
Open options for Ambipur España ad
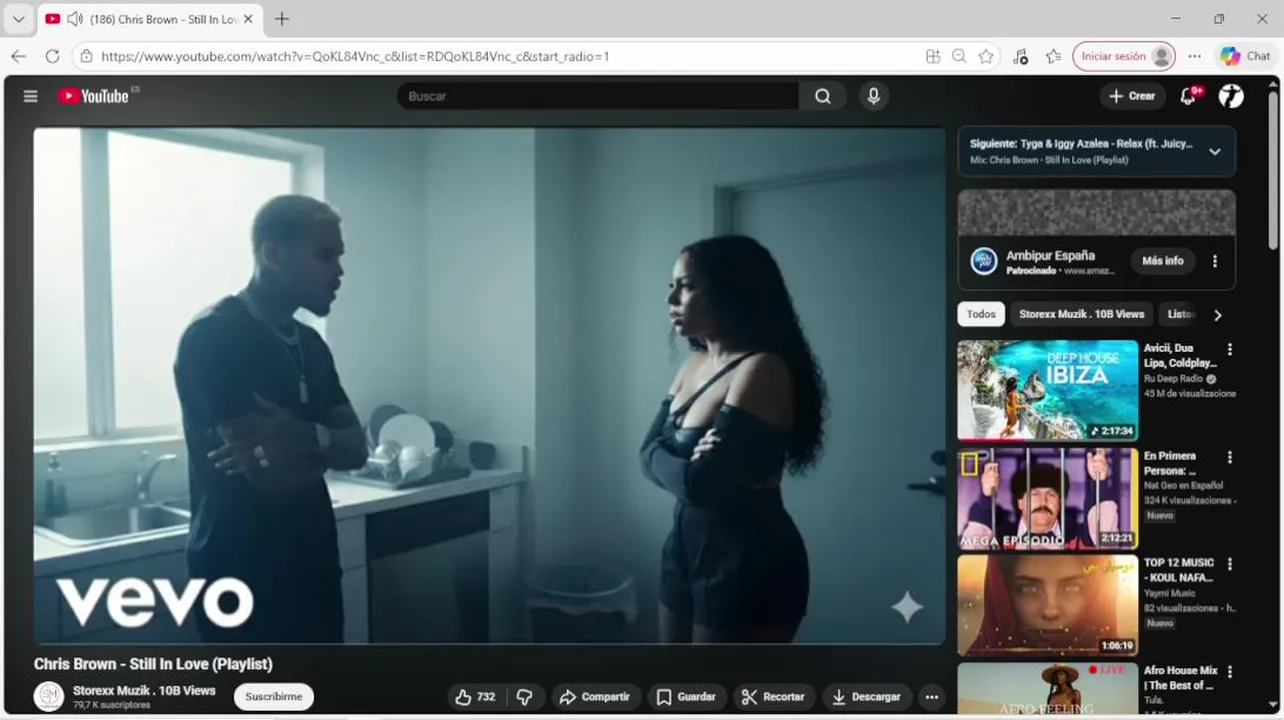point(1215,261)
